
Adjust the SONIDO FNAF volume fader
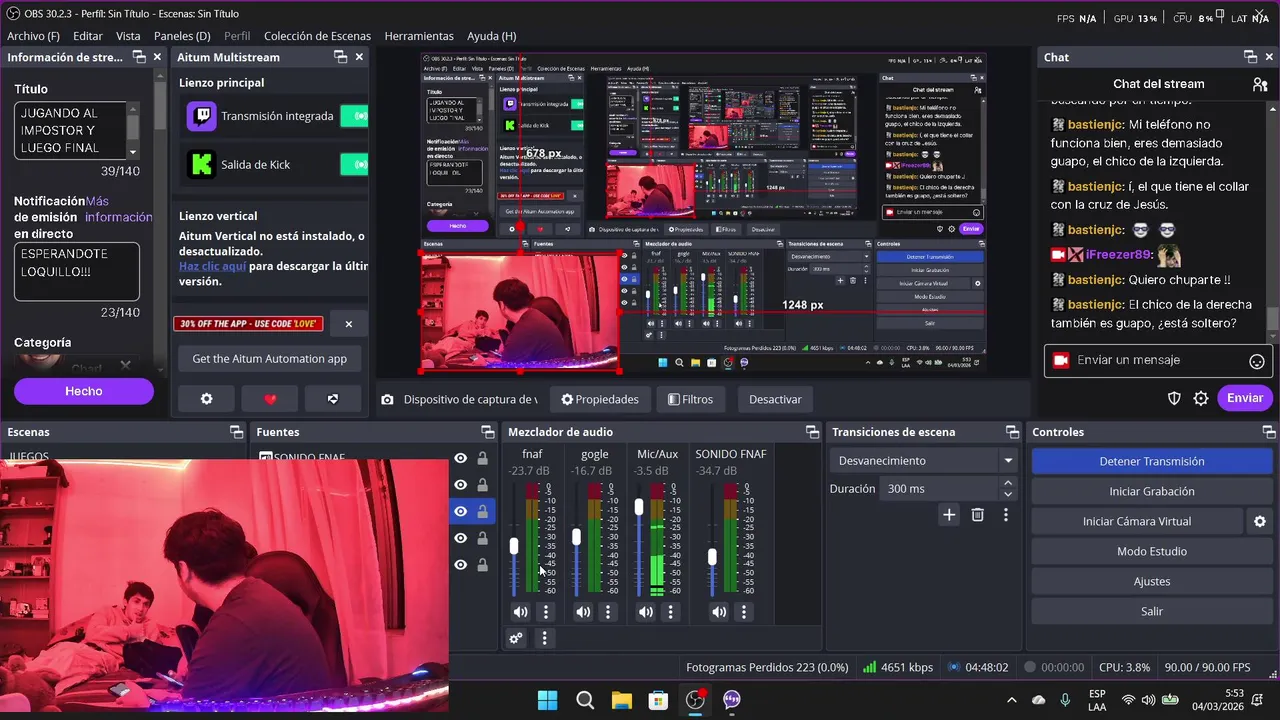point(712,557)
